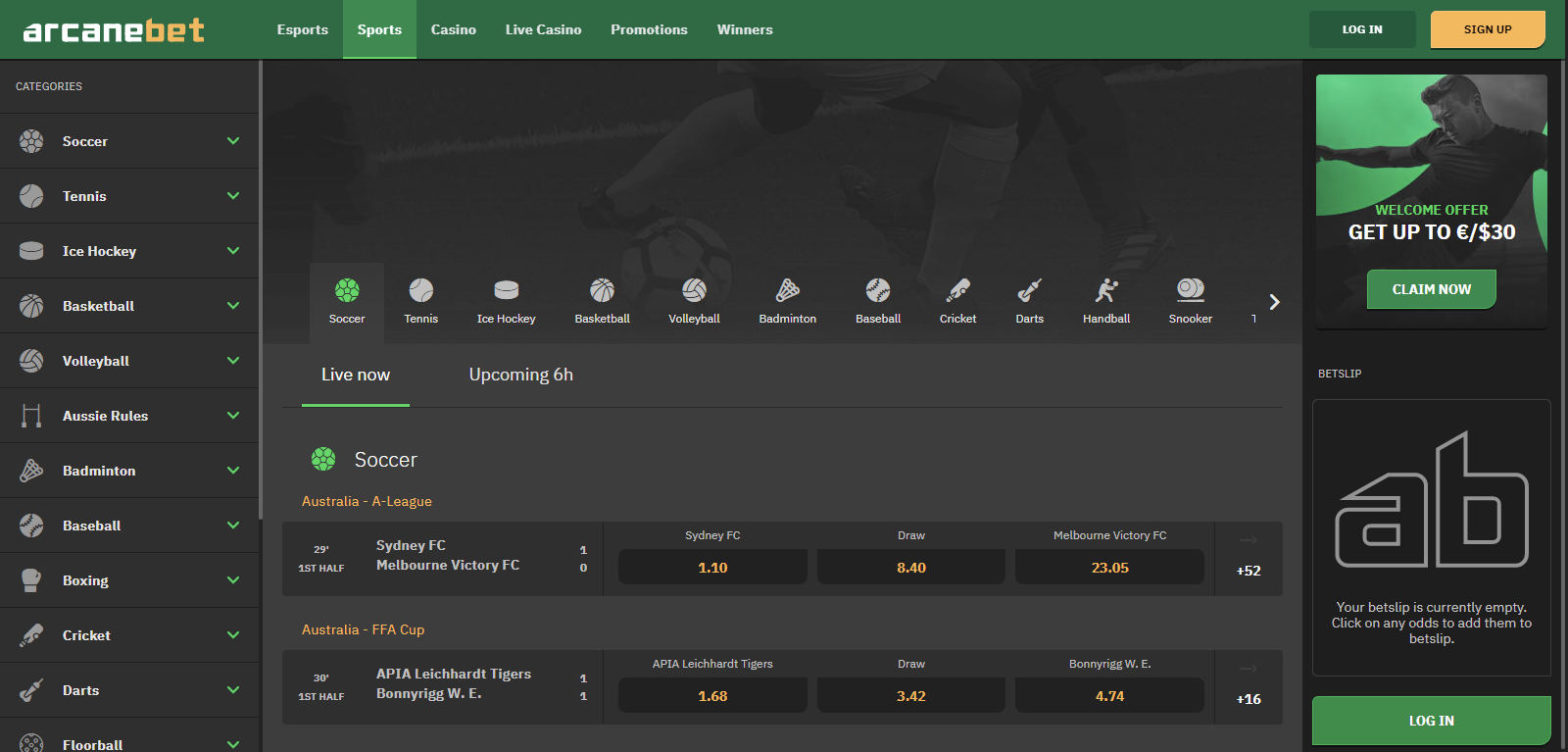Viewport: 1568px width, 752px height.
Task: Select Soccer in the sports carousel
Action: pos(347,302)
